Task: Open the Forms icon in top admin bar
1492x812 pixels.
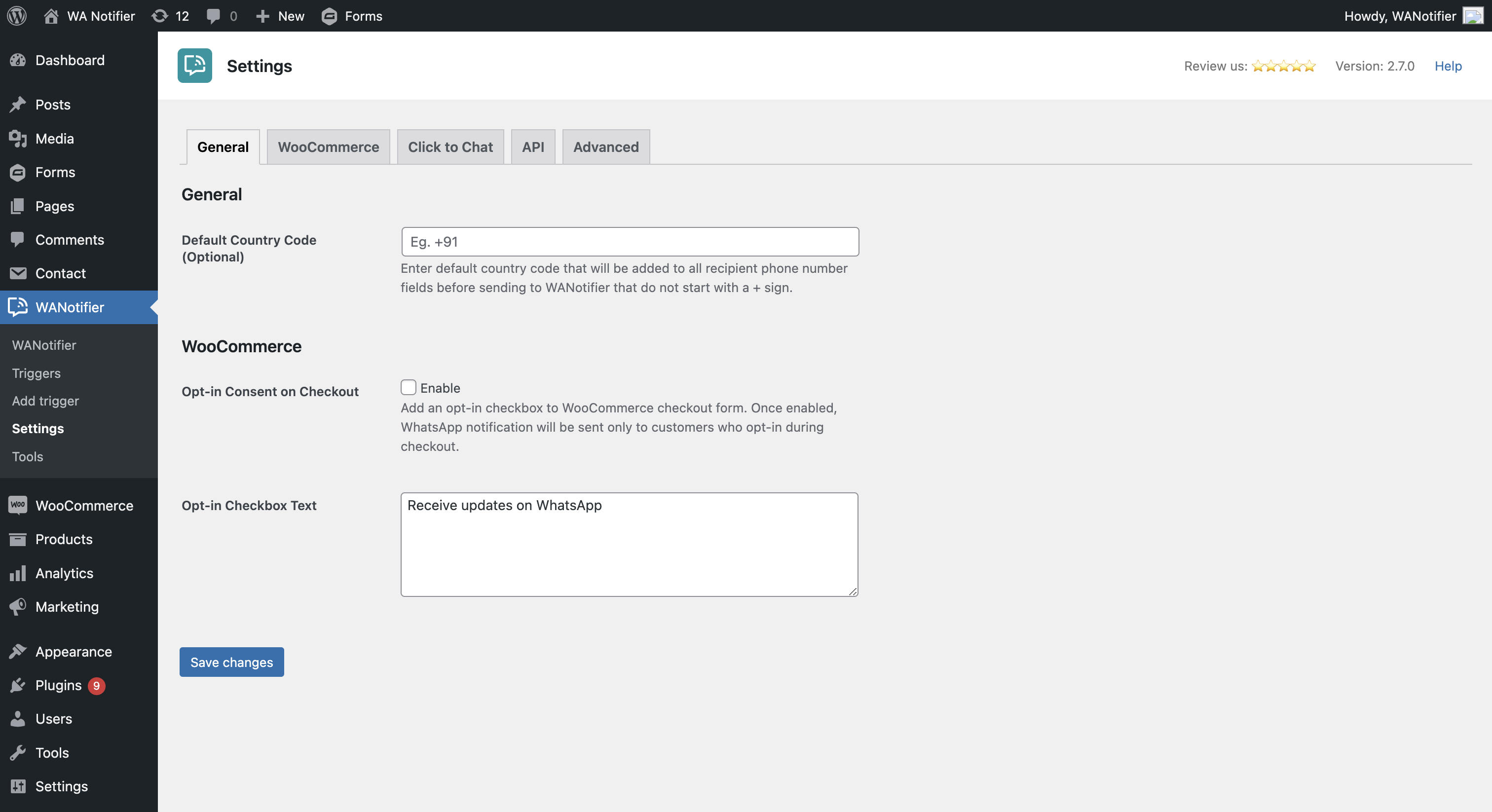Action: (x=329, y=16)
